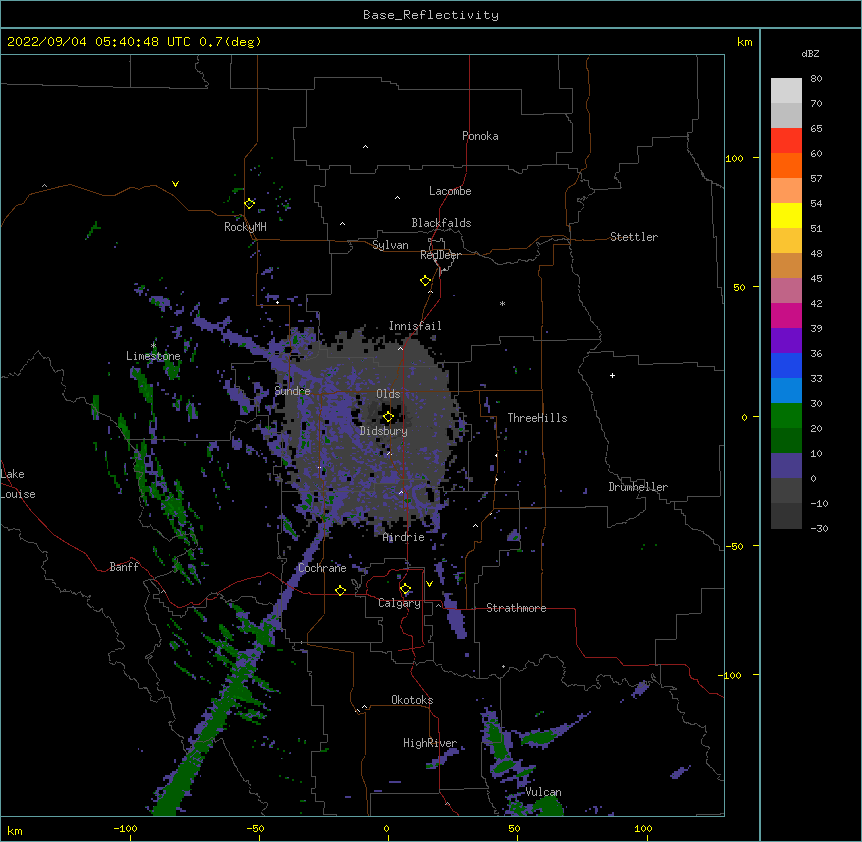Screen dimensions: 862x842
Task: Click the dBZ legend heading
Action: 810,54
